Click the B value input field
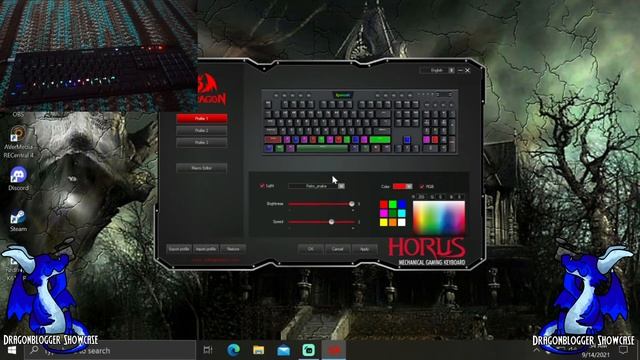The width and height of the screenshot is (640, 360). (x=460, y=197)
